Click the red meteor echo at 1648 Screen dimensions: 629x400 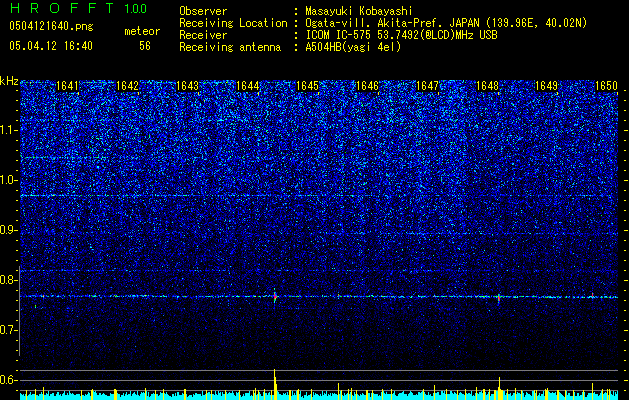(x=499, y=298)
